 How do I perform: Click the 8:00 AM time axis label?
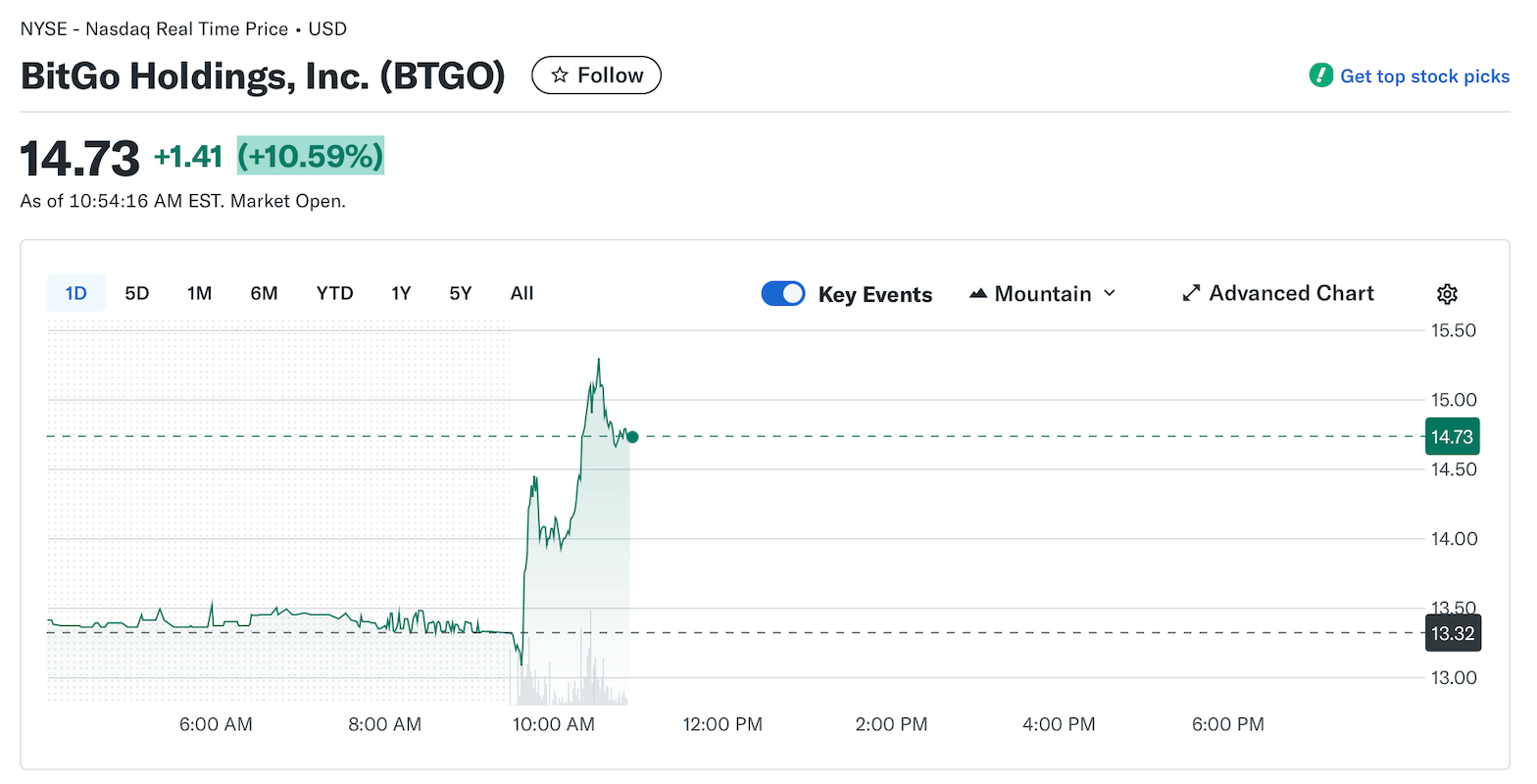click(385, 724)
